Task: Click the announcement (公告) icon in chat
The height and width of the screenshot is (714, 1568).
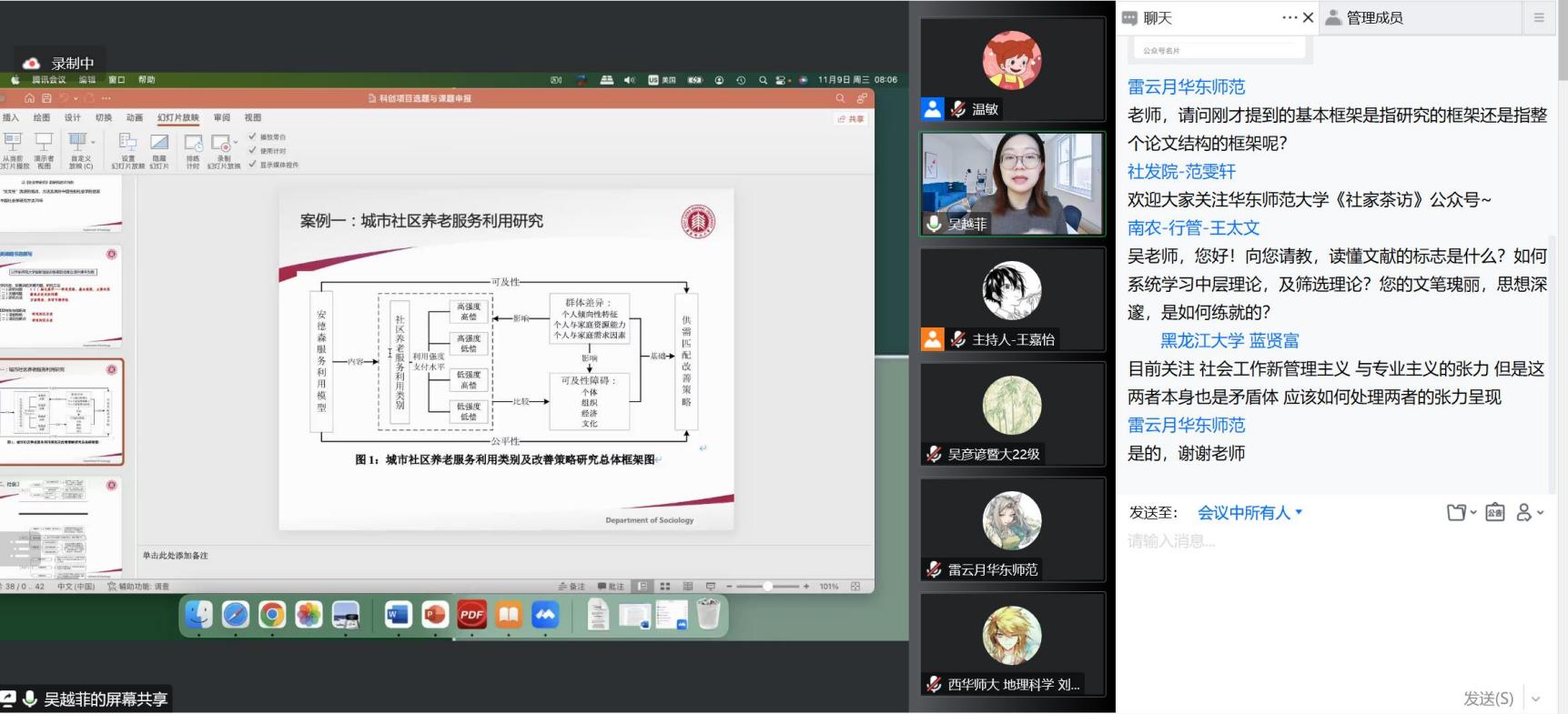Action: (1494, 513)
